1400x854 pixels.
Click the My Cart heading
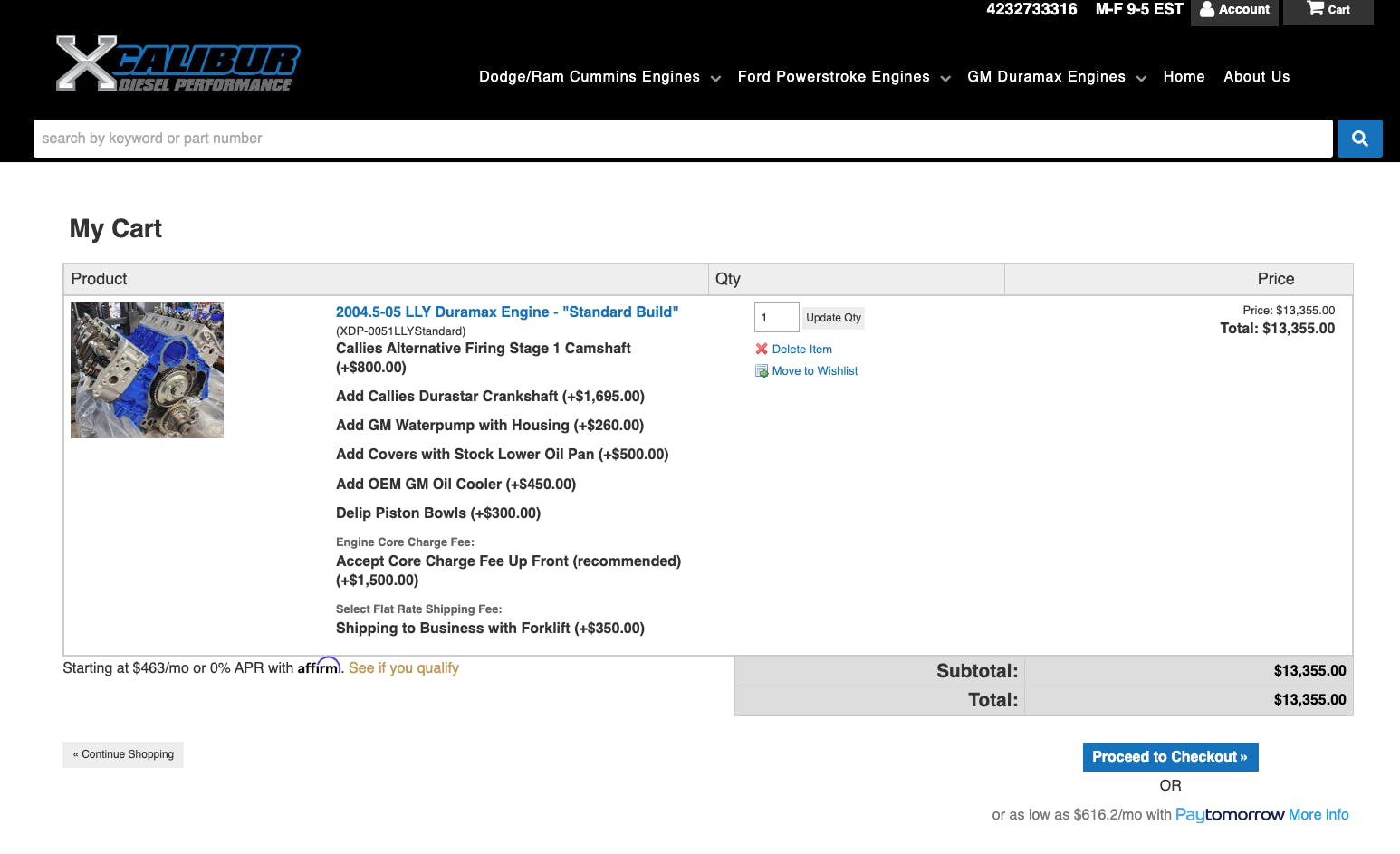116,228
